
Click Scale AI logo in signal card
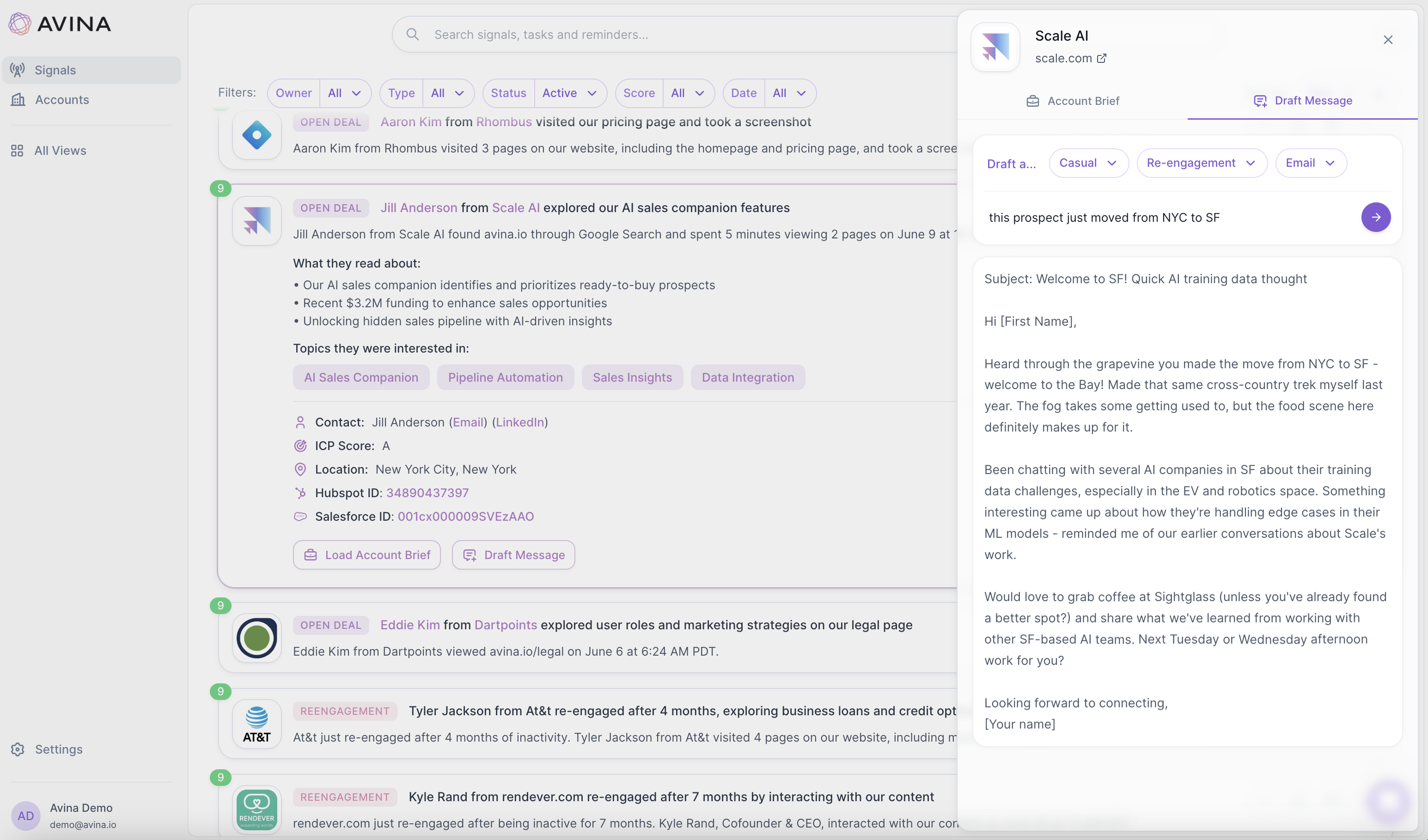256,220
